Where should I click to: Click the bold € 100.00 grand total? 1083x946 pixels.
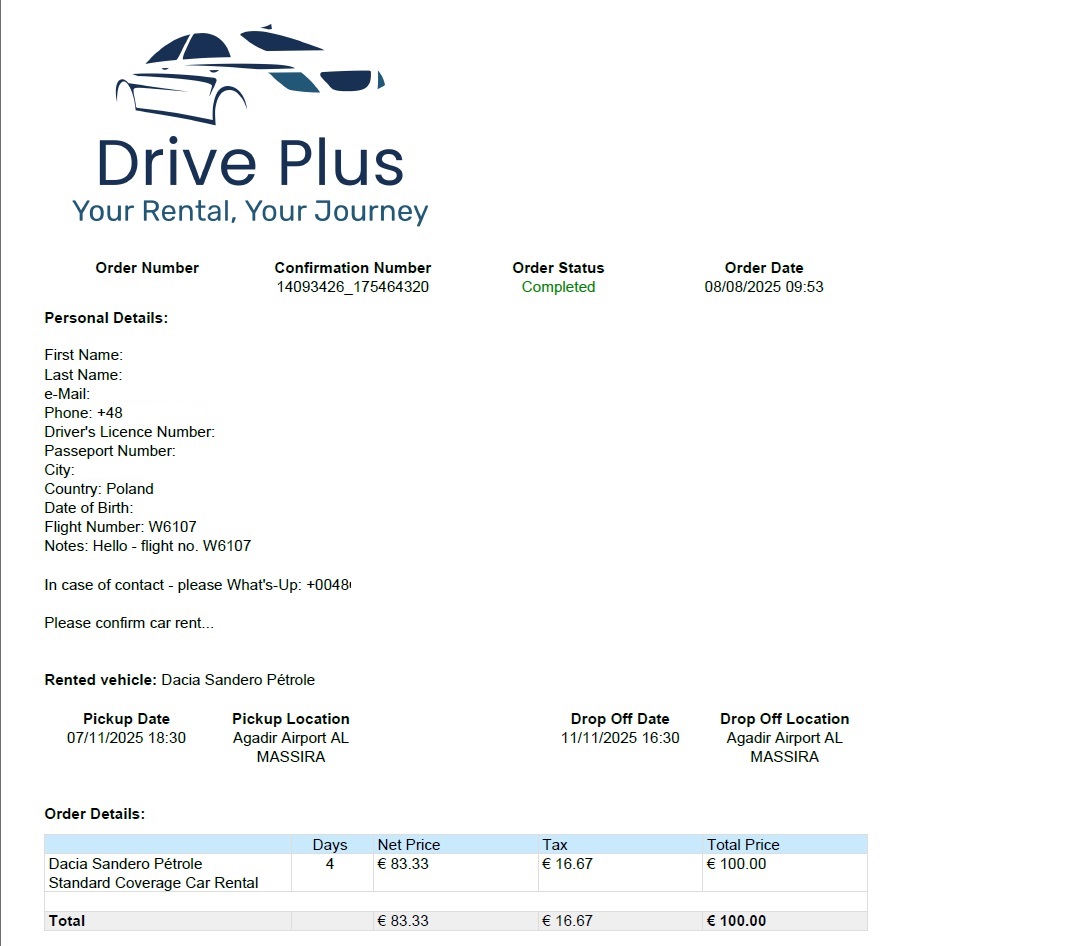[736, 921]
